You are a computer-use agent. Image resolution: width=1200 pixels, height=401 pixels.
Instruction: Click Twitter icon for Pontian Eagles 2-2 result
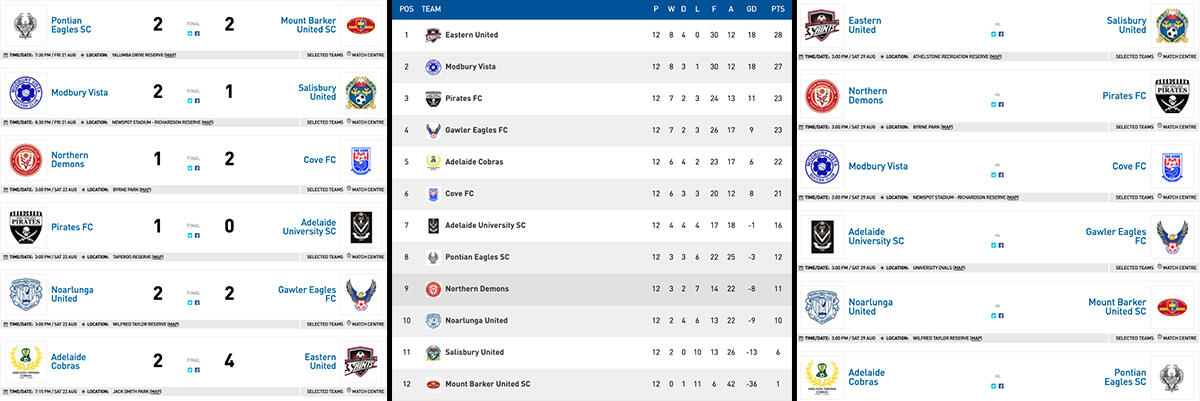pos(190,33)
